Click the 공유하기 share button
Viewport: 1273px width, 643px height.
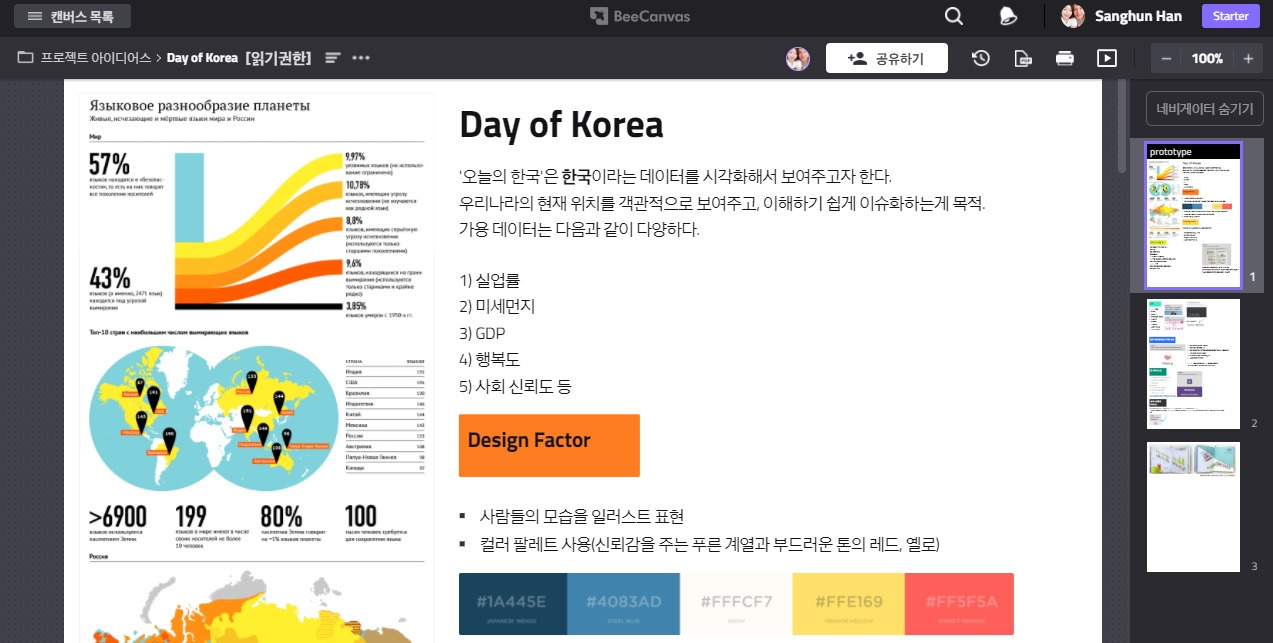point(885,58)
